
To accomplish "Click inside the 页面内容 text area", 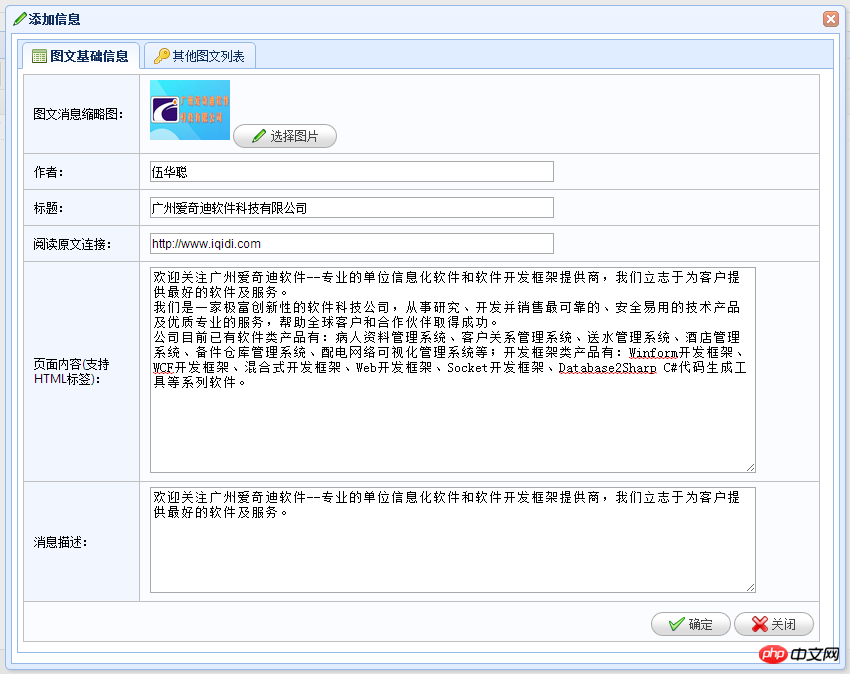I will (x=453, y=370).
